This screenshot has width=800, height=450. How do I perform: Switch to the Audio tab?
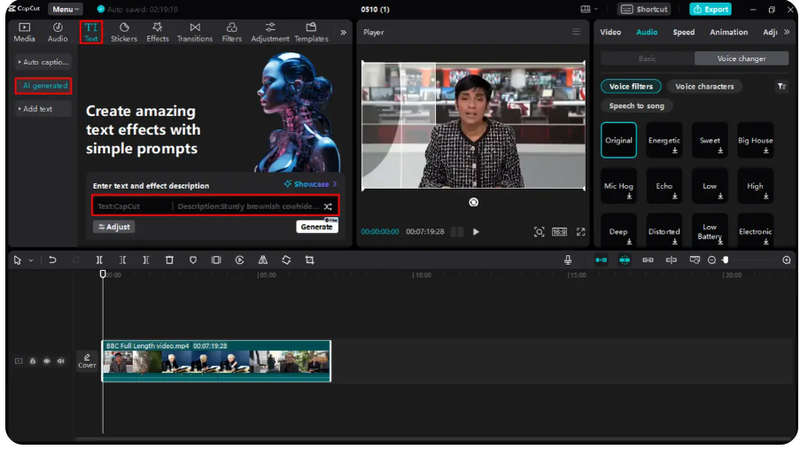click(x=646, y=32)
